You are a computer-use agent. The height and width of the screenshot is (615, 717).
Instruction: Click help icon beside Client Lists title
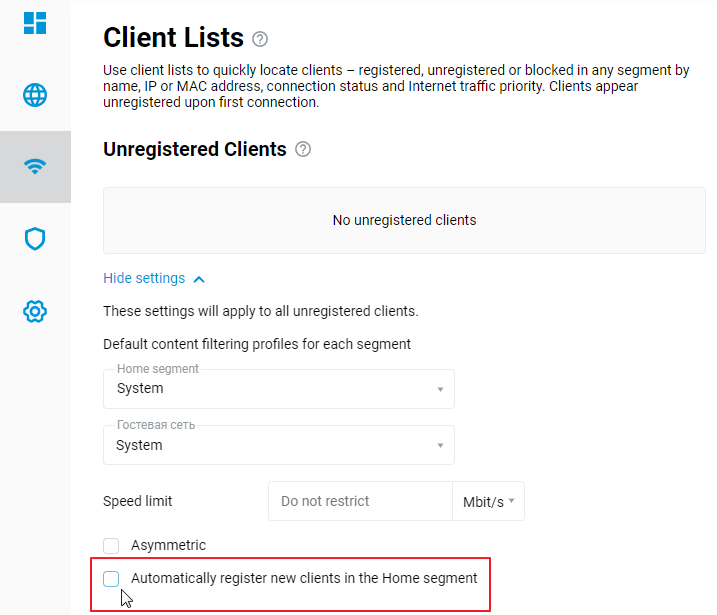point(260,39)
